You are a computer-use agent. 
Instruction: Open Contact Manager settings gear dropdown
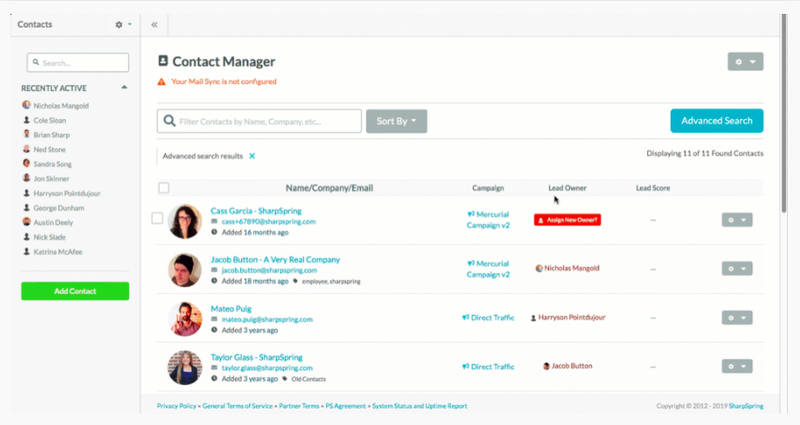pos(745,62)
